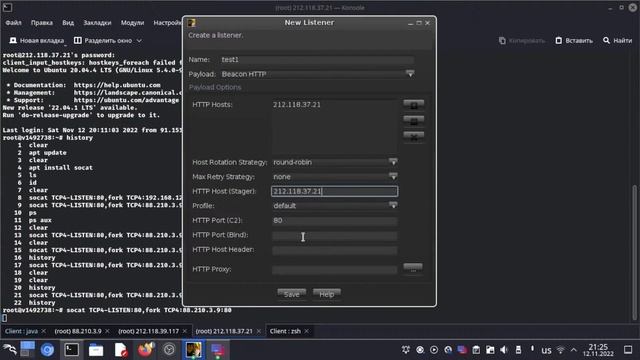Open the Разделить окно split dropdown chevron
640x360 pixels.
point(139,40)
